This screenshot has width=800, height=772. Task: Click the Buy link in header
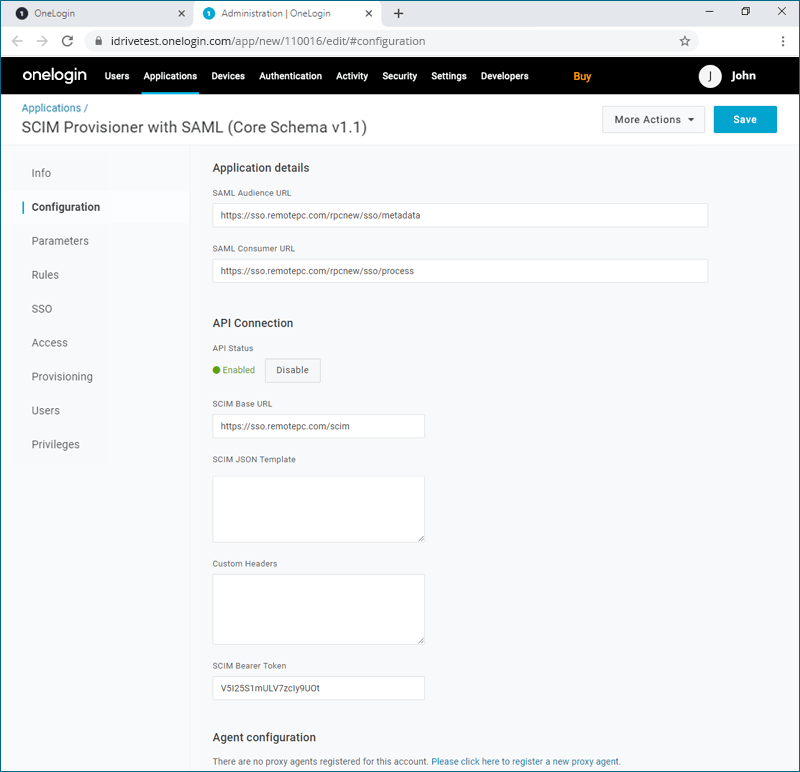tap(582, 76)
